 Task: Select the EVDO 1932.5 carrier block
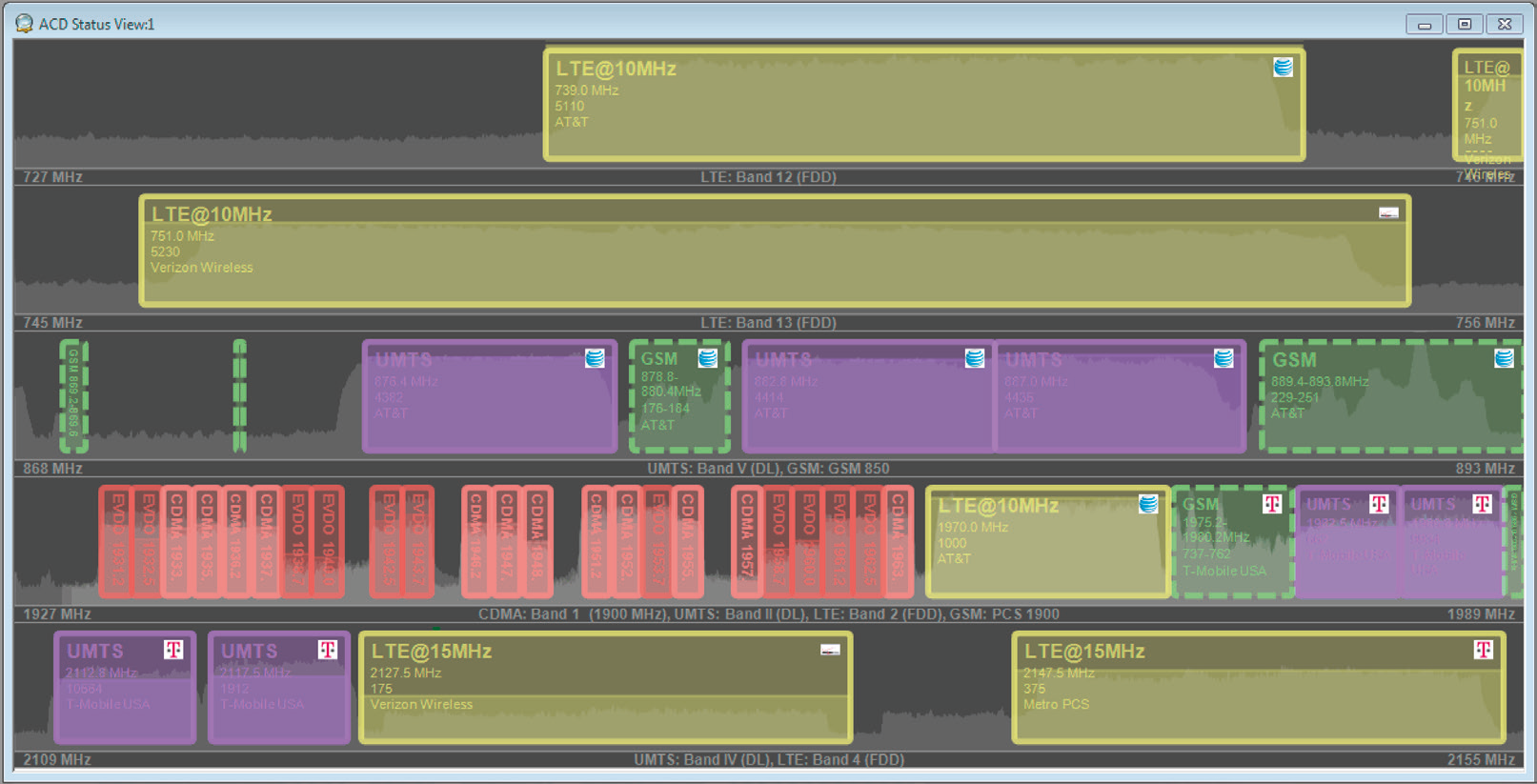point(147,542)
